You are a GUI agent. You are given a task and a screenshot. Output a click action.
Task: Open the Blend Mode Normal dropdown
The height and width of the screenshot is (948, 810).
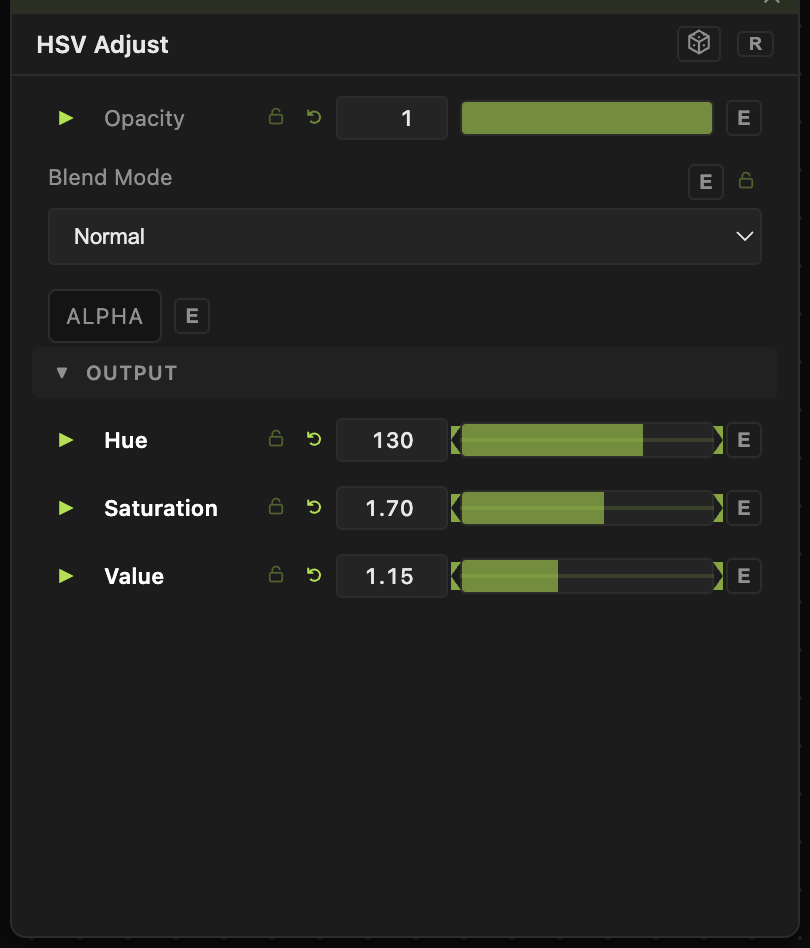click(x=405, y=236)
